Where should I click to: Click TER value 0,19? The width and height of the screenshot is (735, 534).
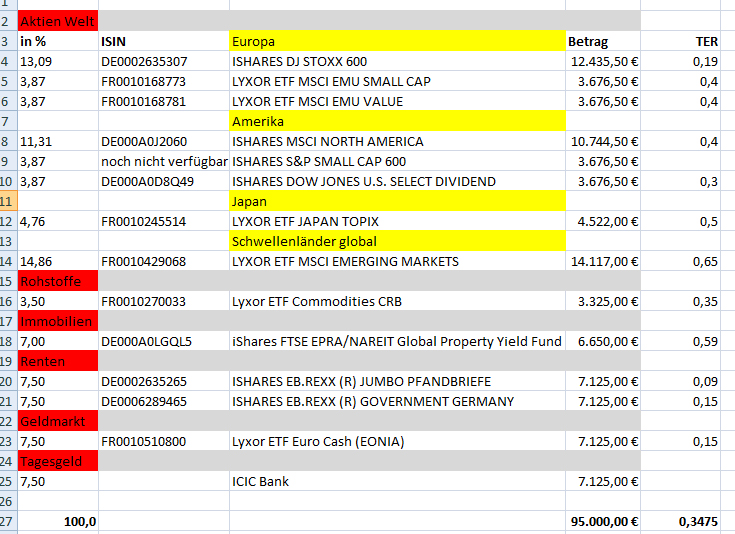[680, 61]
